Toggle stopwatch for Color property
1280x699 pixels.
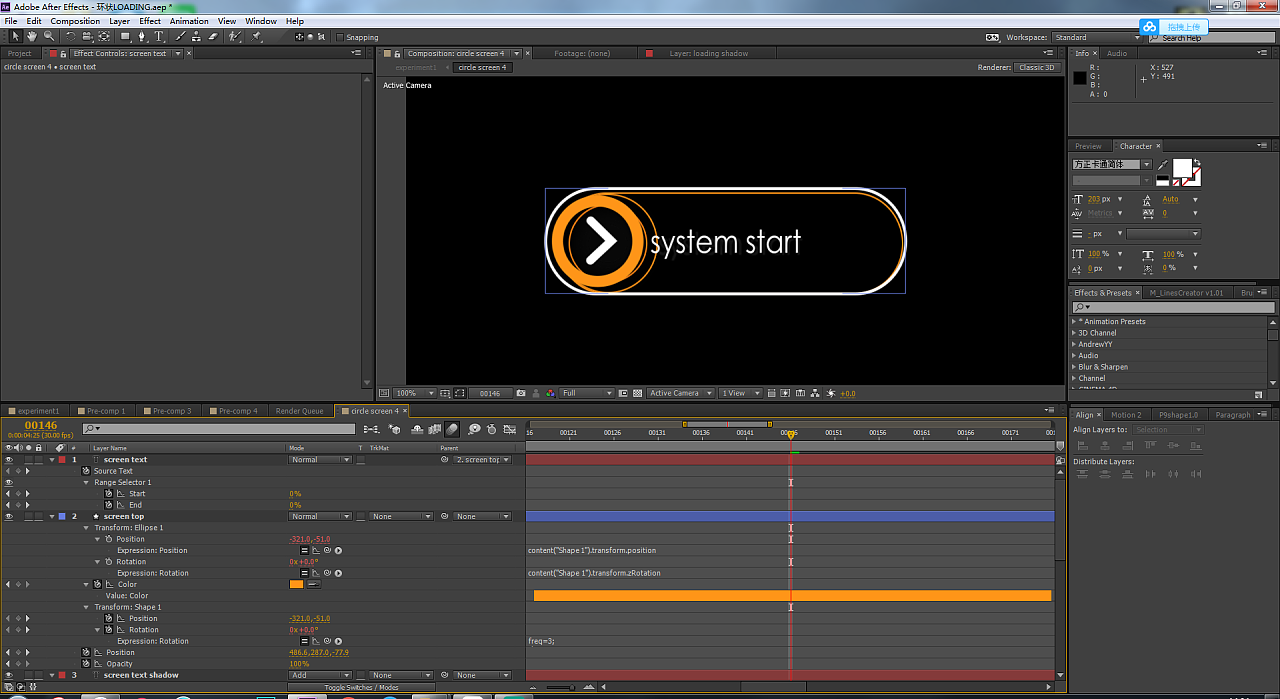tap(98, 585)
